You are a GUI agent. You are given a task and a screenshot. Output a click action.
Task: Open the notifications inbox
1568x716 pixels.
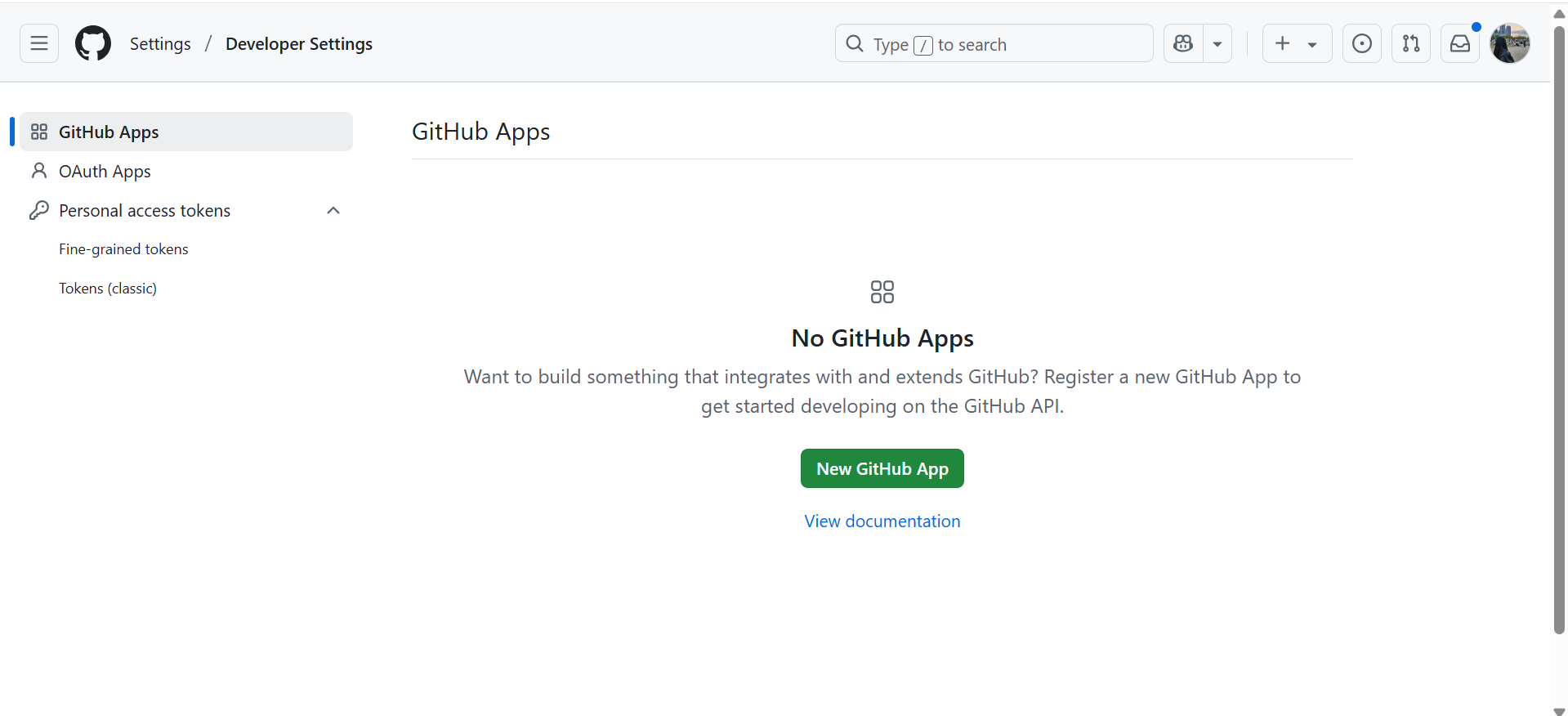[x=1460, y=43]
